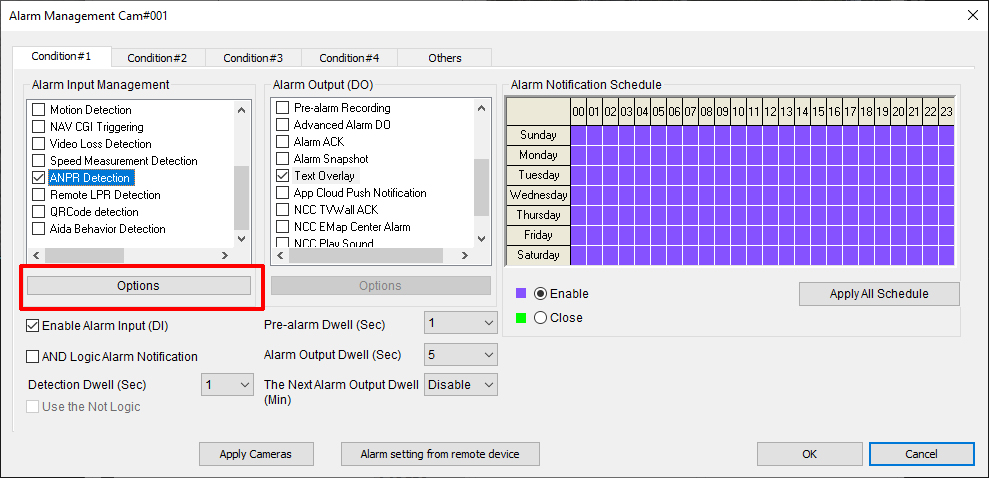This screenshot has height=478, width=989.
Task: Click the green Close color swatch
Action: [521, 318]
